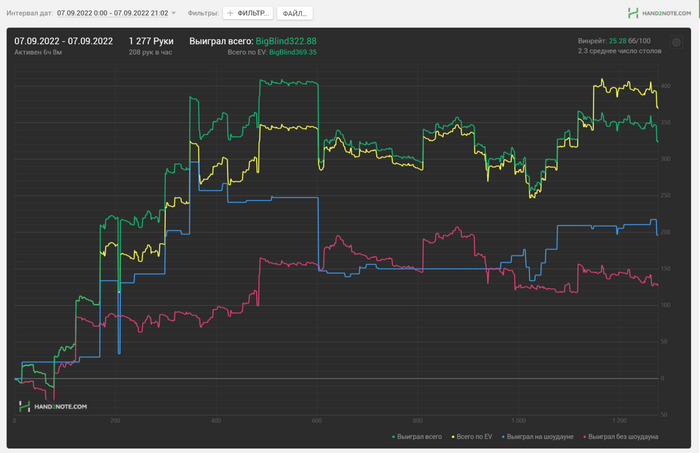Click the green legend dot for Выиграл всего
The image size is (700, 453).
[x=393, y=437]
